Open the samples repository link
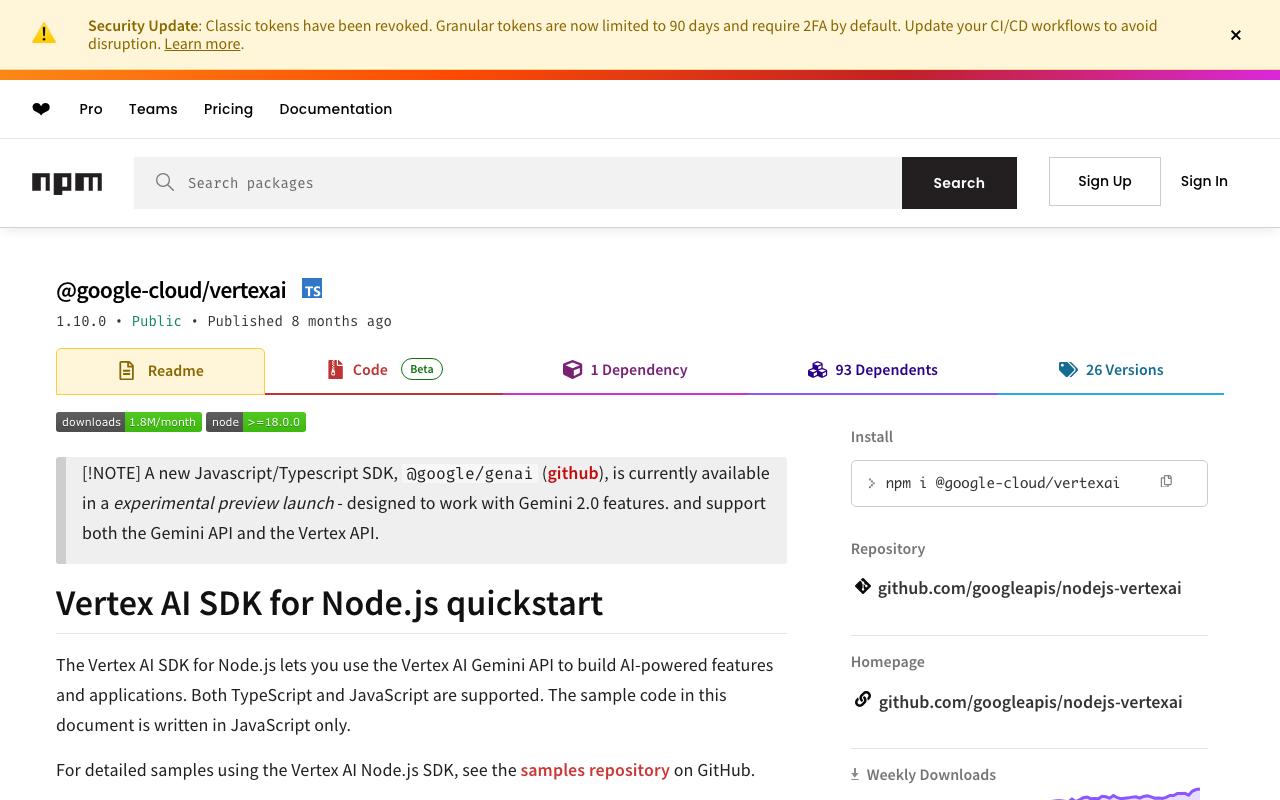This screenshot has height=800, width=1280. click(595, 770)
